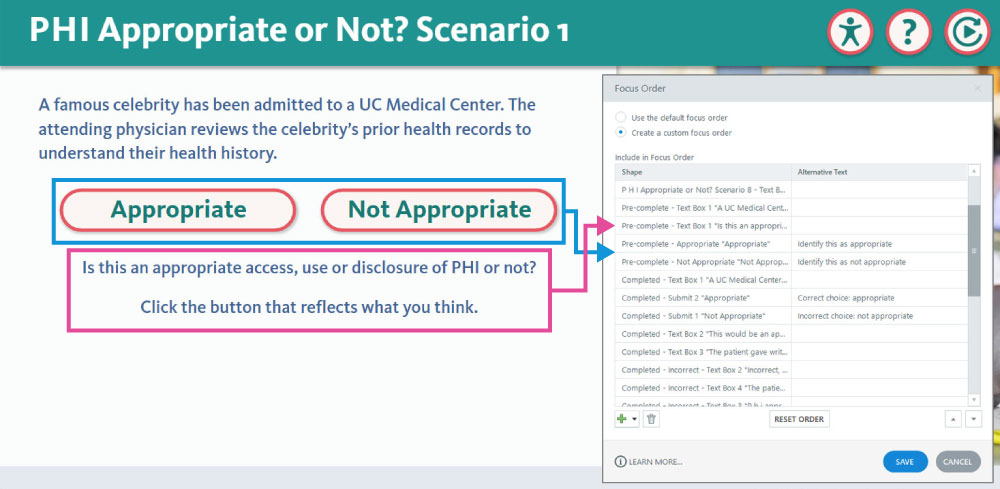Click the info icon beside Learn More

(x=620, y=462)
